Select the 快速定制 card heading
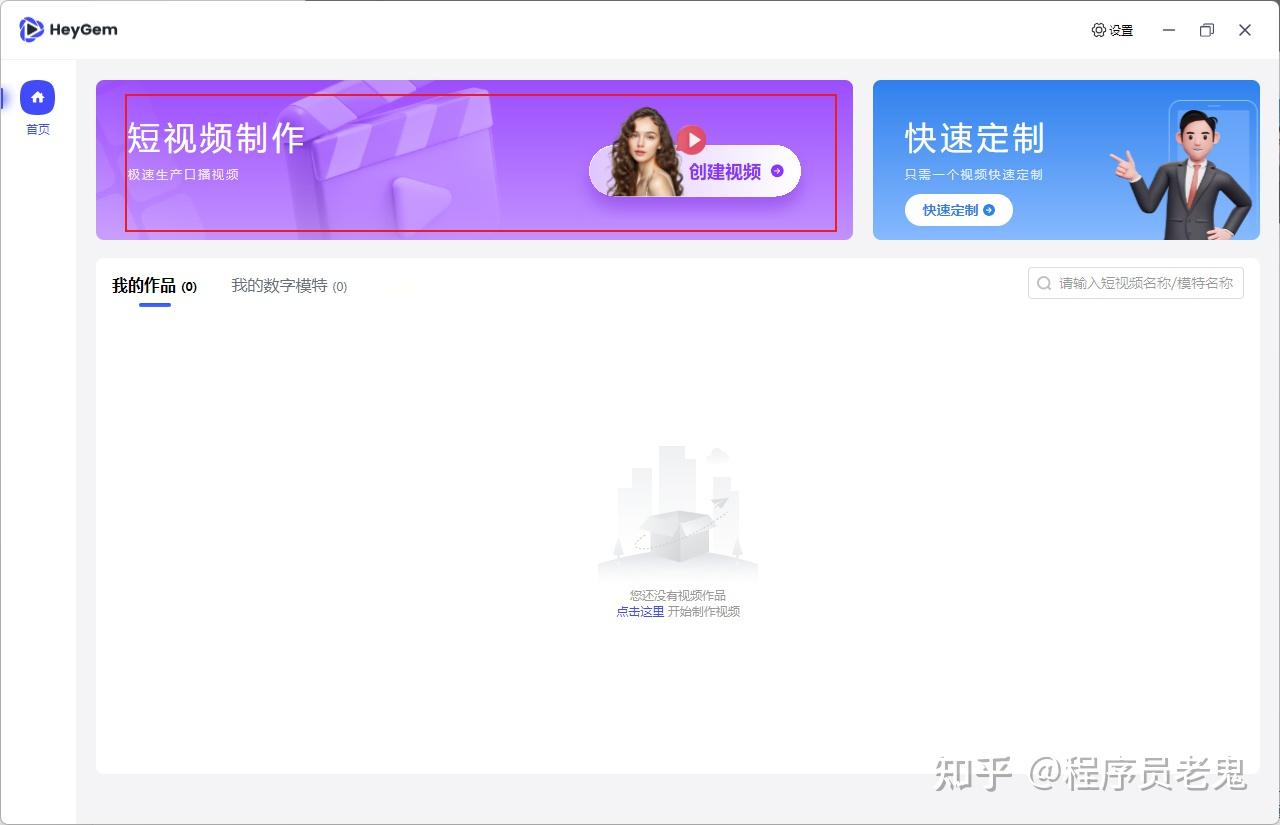This screenshot has width=1280, height=825. pos(975,138)
